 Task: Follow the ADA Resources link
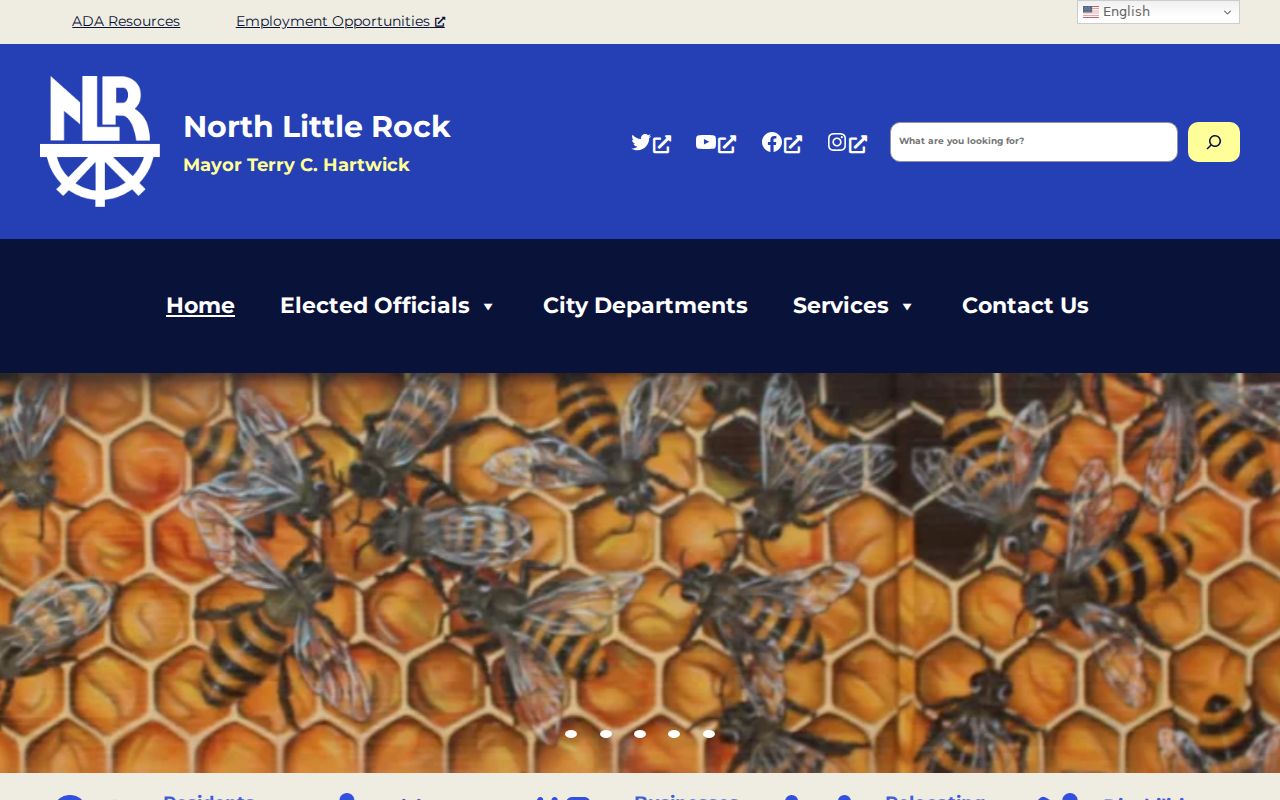pyautogui.click(x=126, y=21)
